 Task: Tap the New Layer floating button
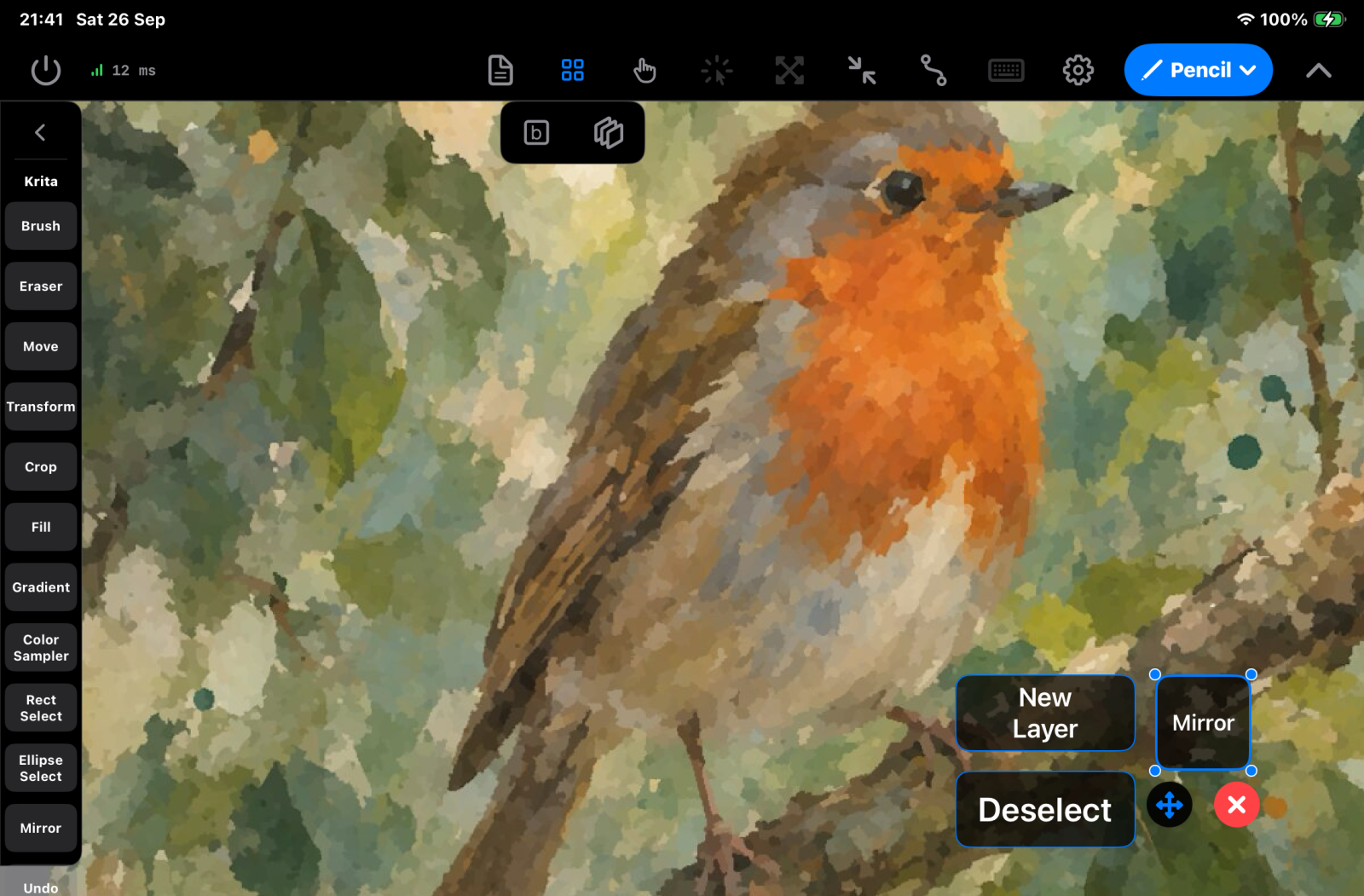pos(1045,714)
